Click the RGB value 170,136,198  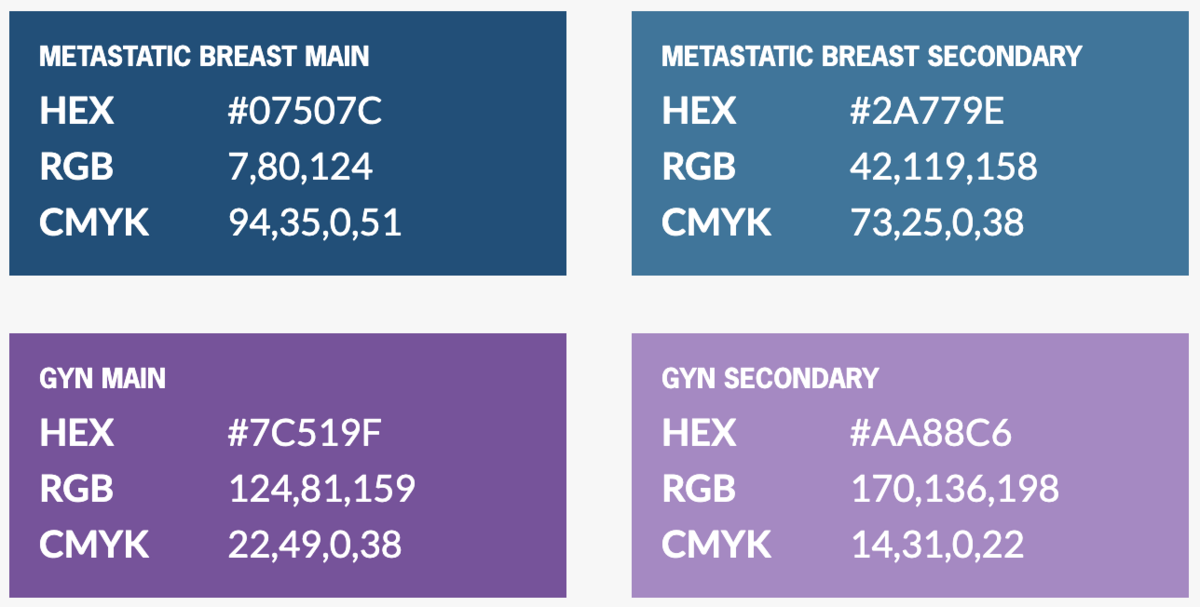click(x=955, y=489)
